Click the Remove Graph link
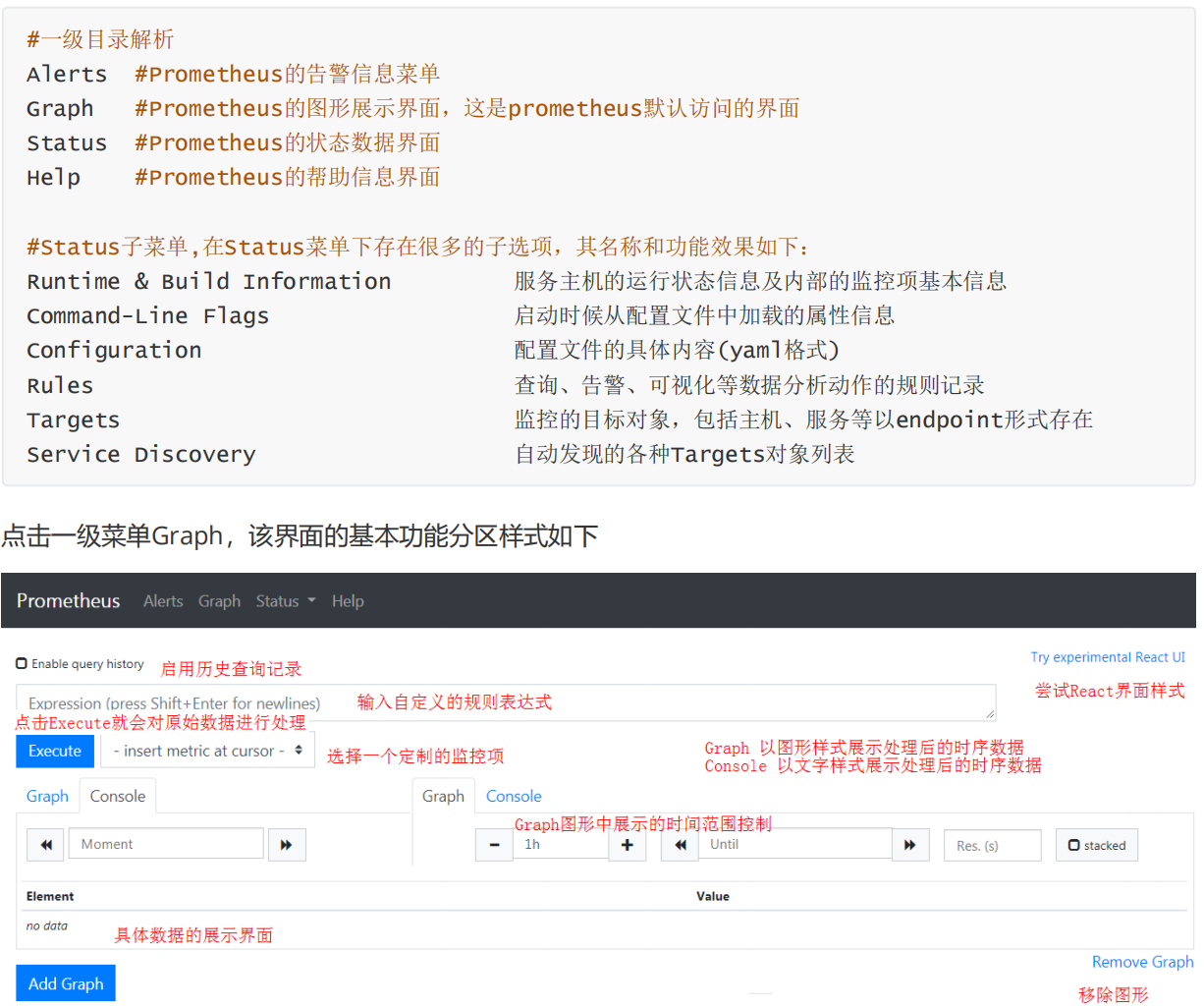 (1143, 962)
